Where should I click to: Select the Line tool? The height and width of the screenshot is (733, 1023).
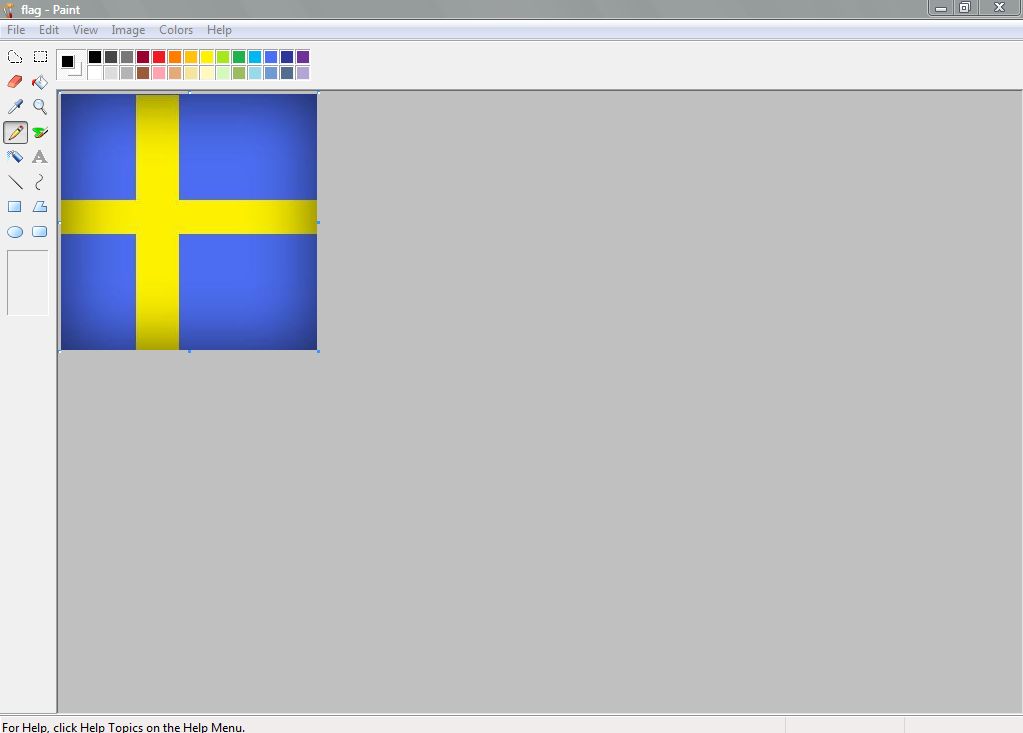15,182
